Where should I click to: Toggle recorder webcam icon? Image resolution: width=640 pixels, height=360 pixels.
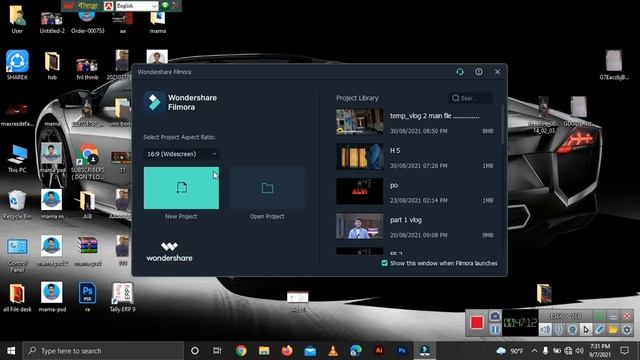[x=573, y=329]
